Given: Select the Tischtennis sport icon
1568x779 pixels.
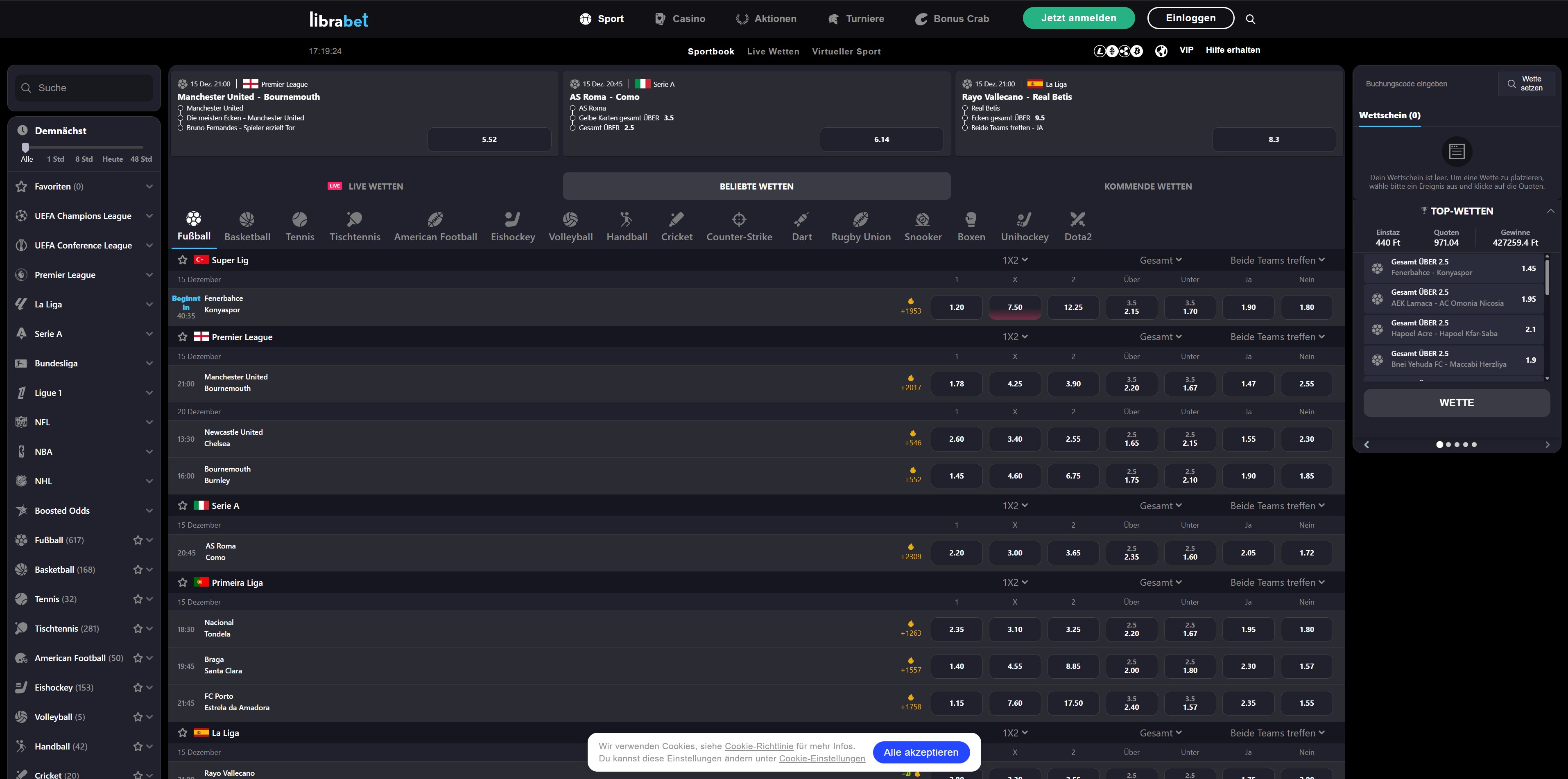Looking at the screenshot, I should 354,219.
